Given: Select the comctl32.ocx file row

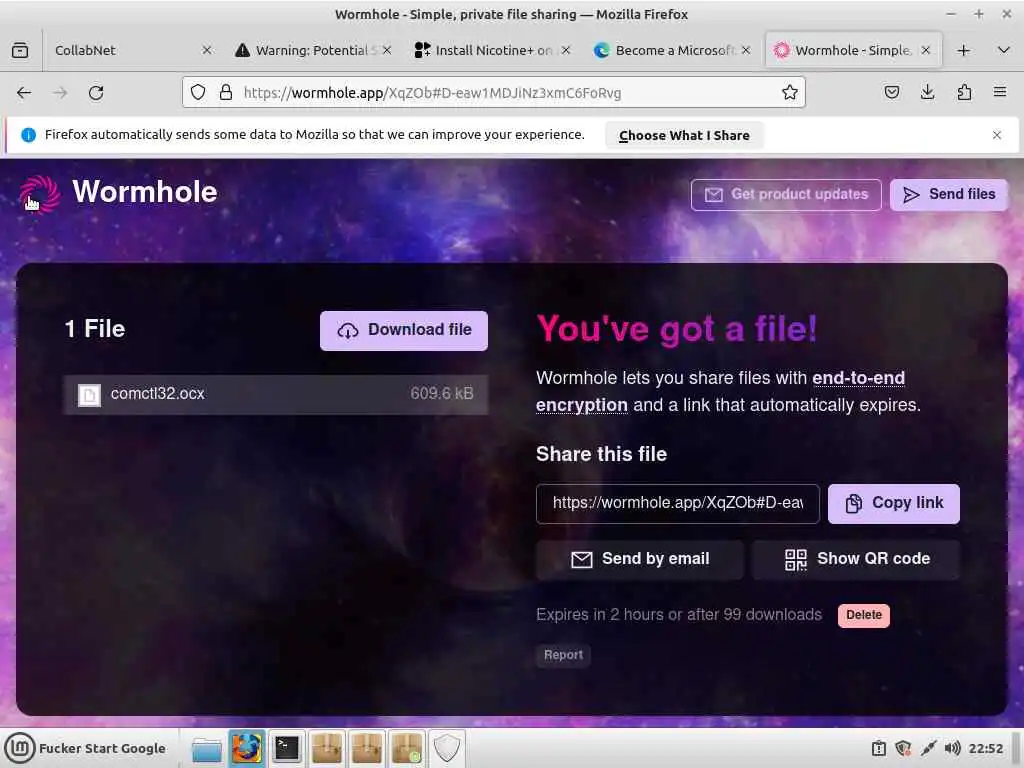Looking at the screenshot, I should [x=276, y=394].
